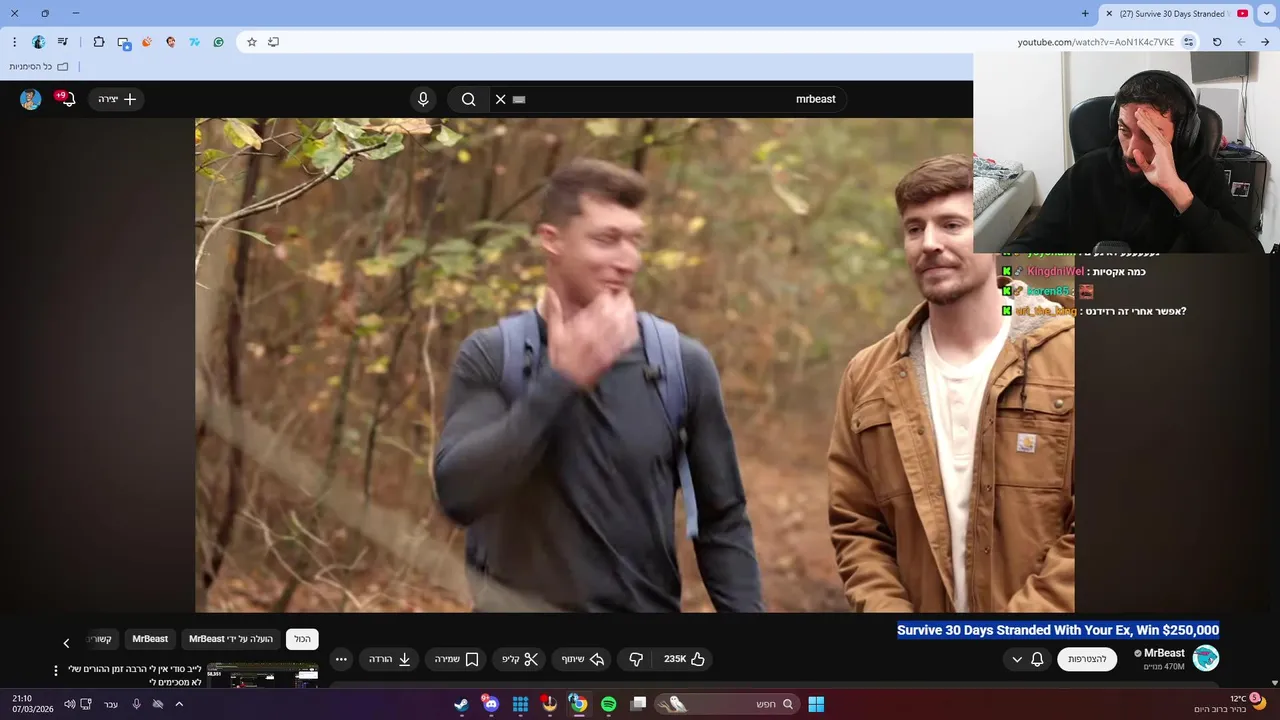
Task: Open MrBeast channel avatar
Action: click(1206, 658)
